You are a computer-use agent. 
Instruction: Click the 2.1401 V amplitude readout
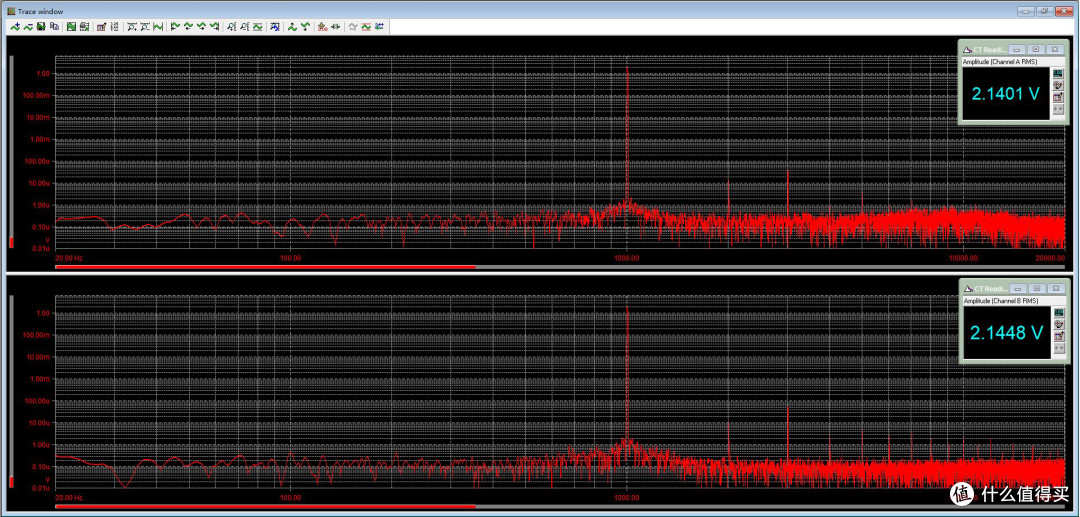tap(1005, 94)
